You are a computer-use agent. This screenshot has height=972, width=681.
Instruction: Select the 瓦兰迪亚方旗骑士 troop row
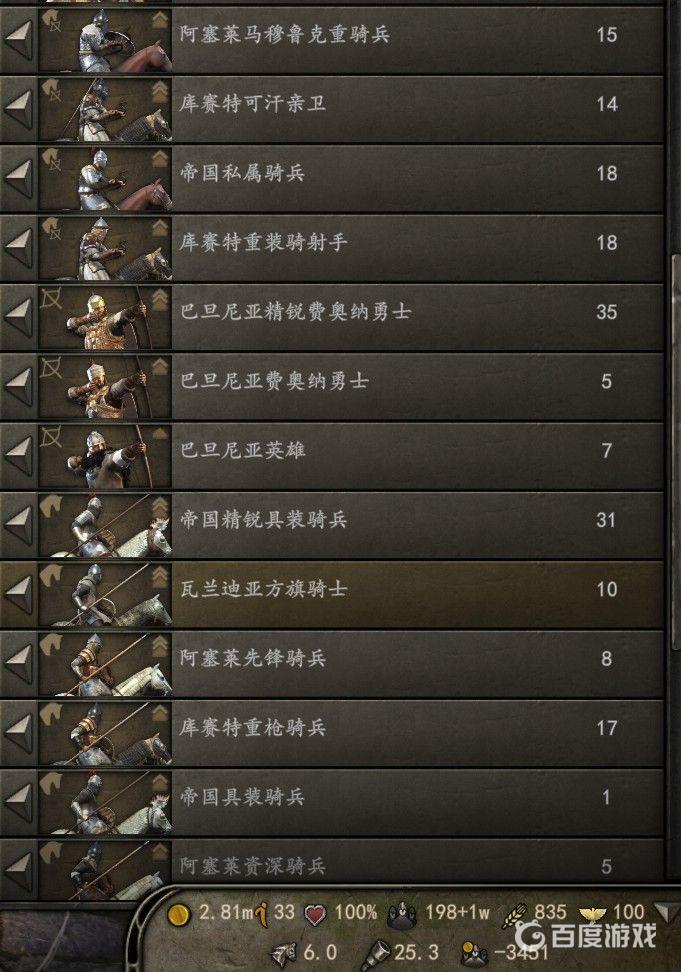tap(332, 595)
